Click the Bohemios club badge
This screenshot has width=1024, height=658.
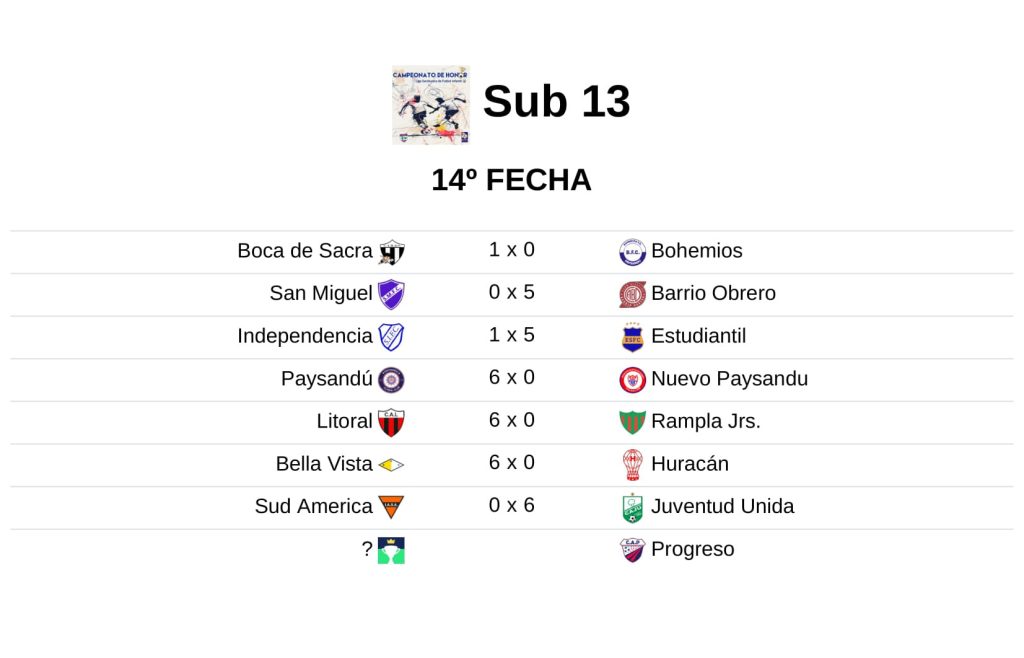pyautogui.click(x=632, y=252)
